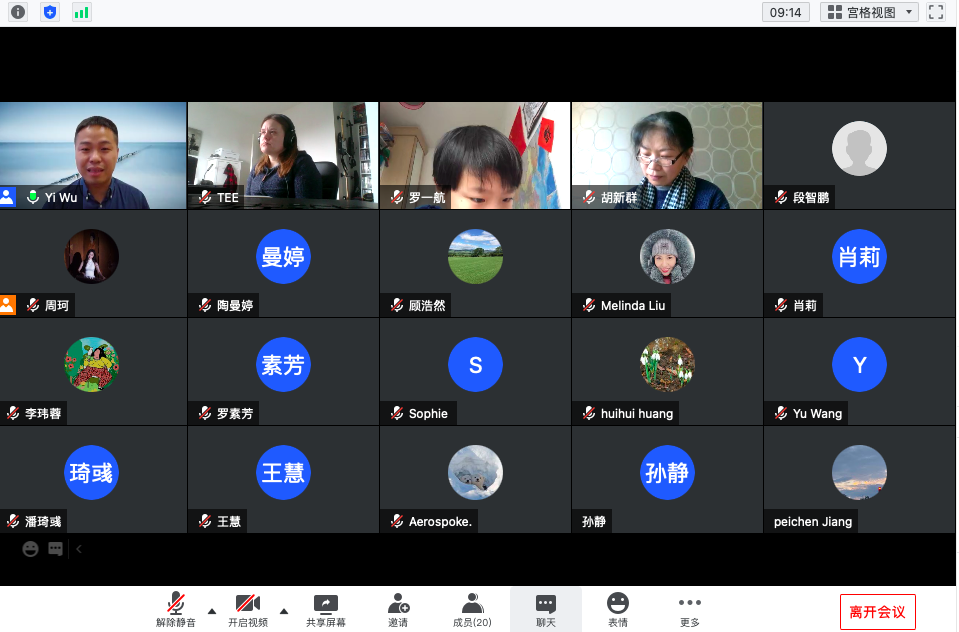Expand the video options arrow beside camera
Screen dimensions: 959x632
(284, 611)
